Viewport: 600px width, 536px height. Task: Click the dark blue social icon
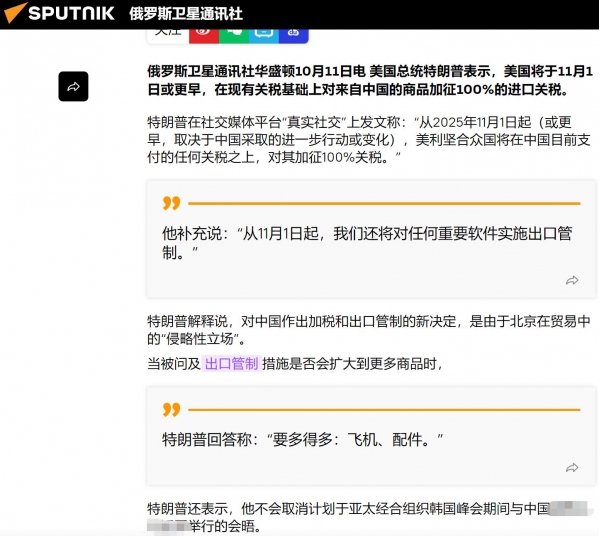pos(293,32)
